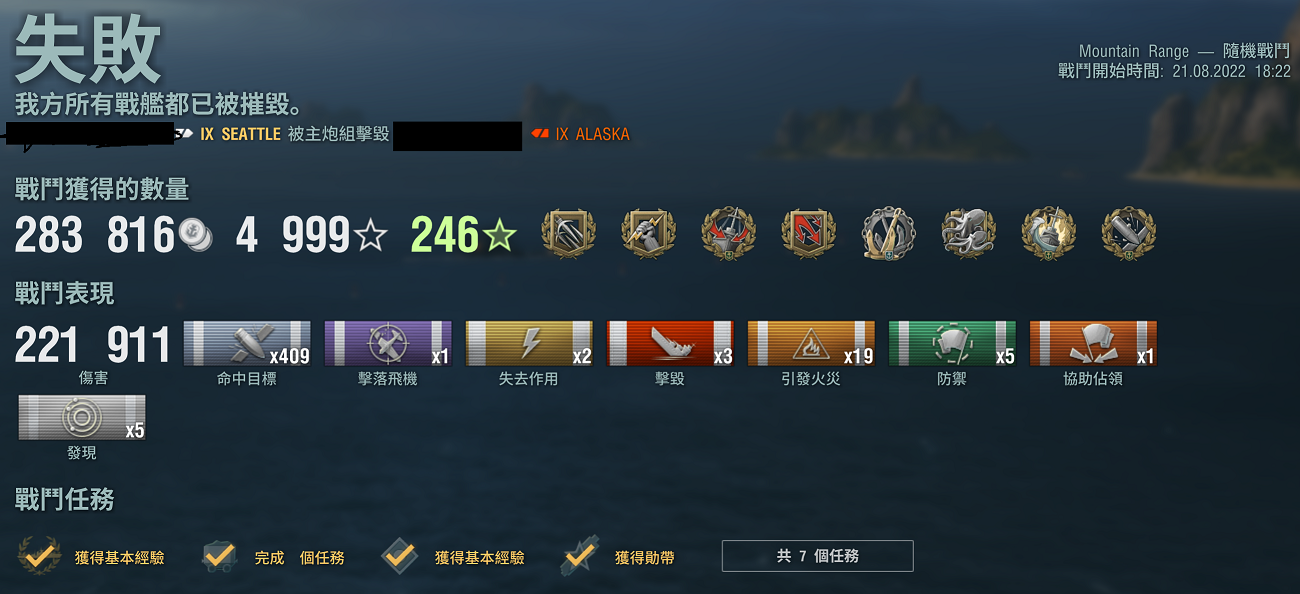Click the trident achievement badge

click(x=568, y=234)
